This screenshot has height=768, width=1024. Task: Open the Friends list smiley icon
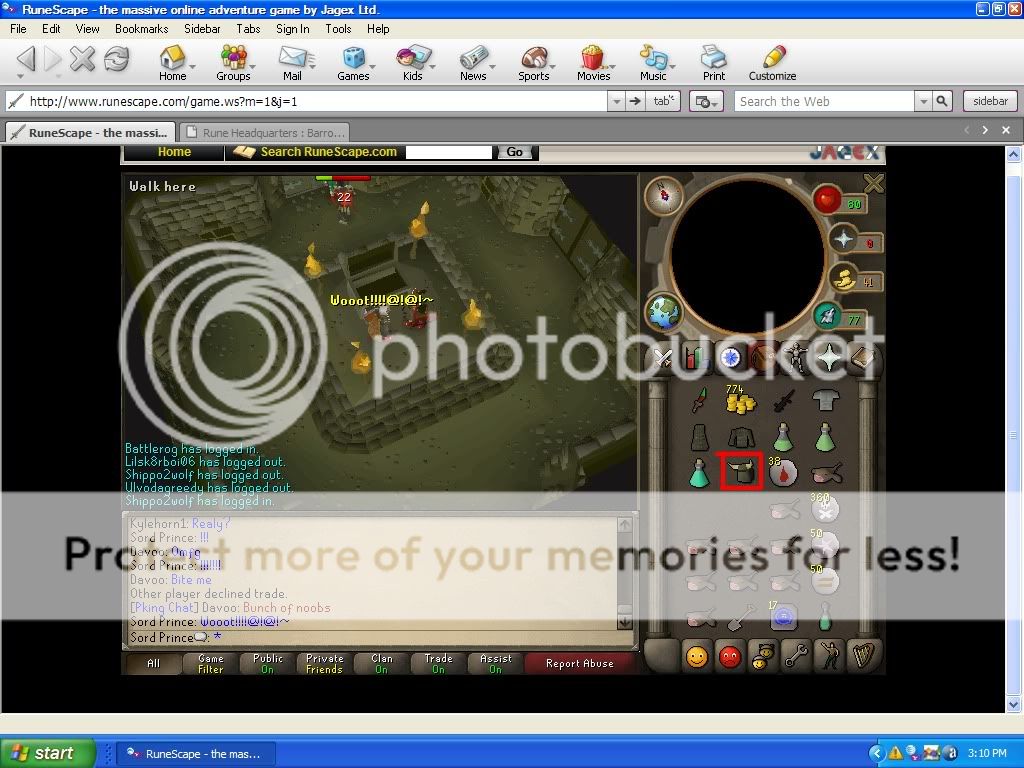[698, 657]
